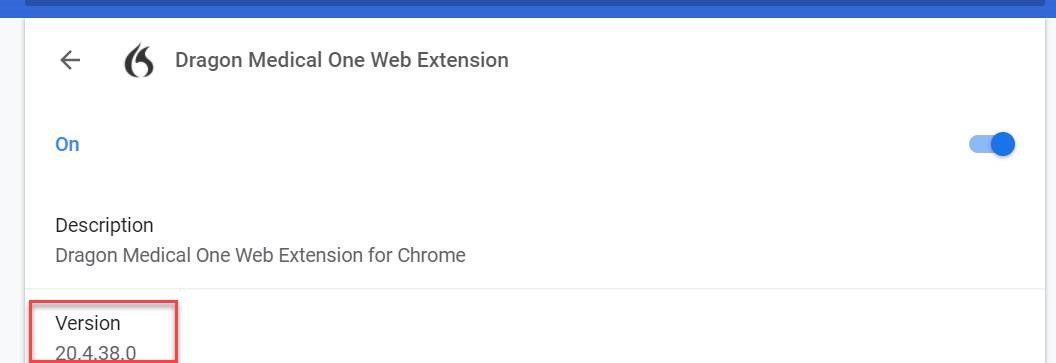The image size is (1056, 363).
Task: Click the divider line below the description
Action: 535,289
